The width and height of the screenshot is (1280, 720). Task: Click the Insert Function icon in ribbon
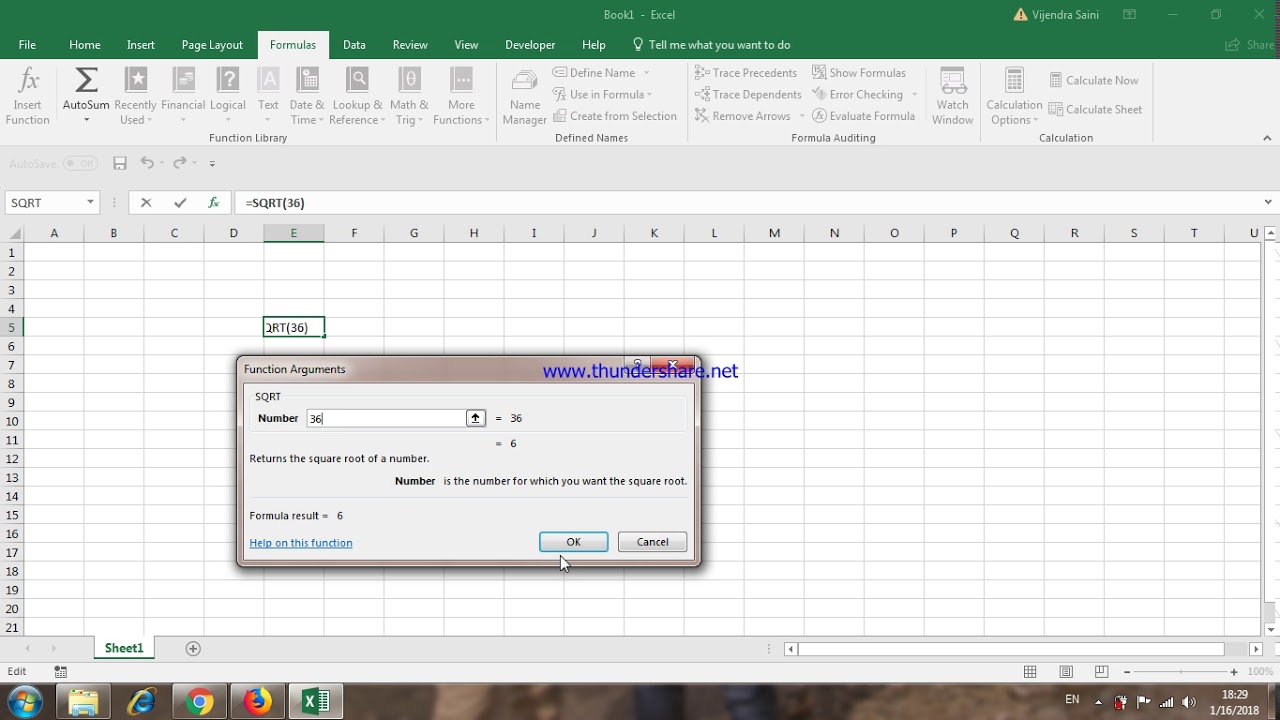click(x=28, y=80)
